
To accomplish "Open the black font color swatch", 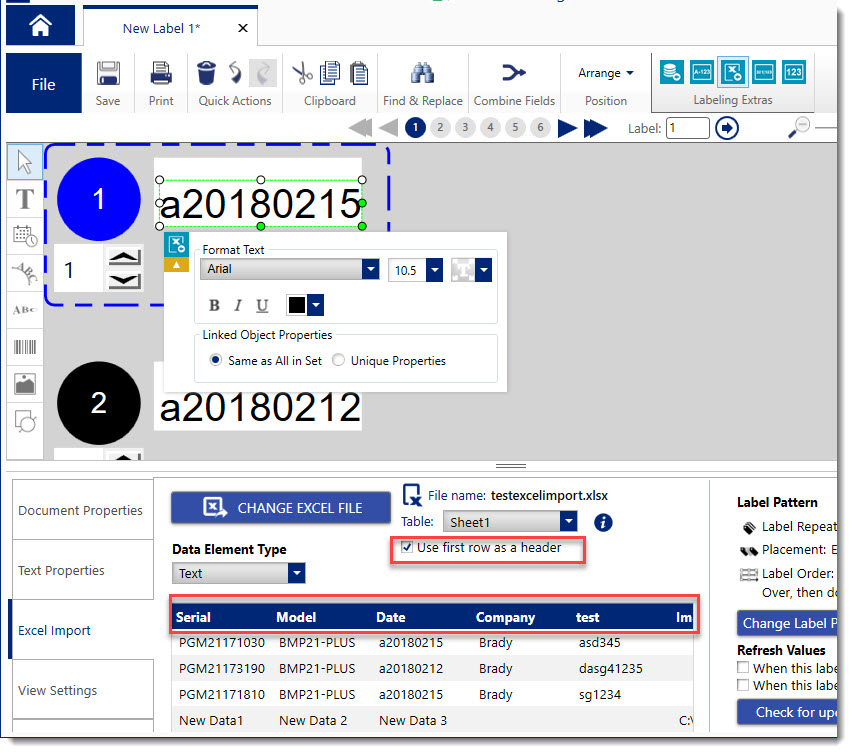I will click(x=304, y=305).
